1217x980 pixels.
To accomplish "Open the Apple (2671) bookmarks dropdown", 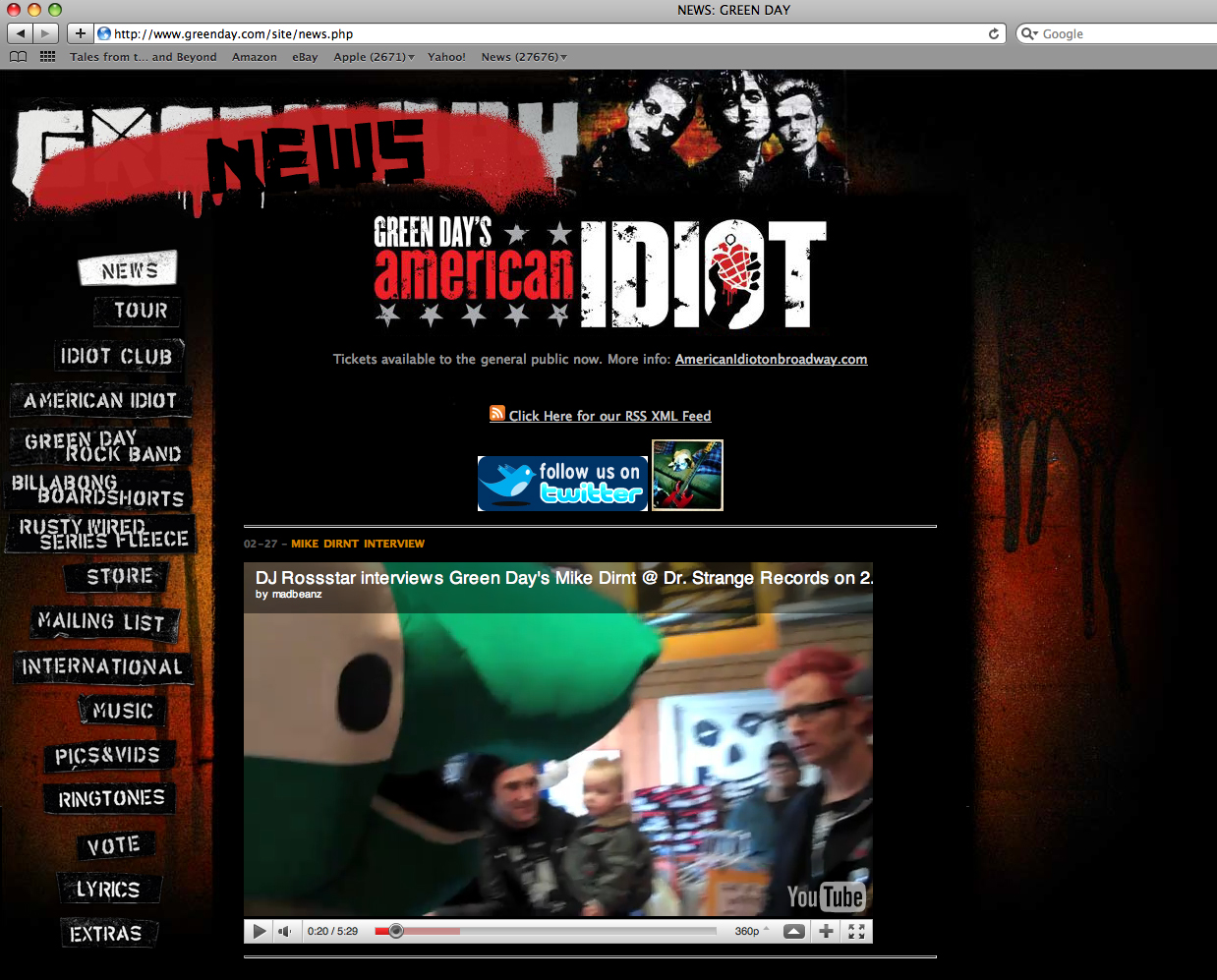I will tap(374, 57).
